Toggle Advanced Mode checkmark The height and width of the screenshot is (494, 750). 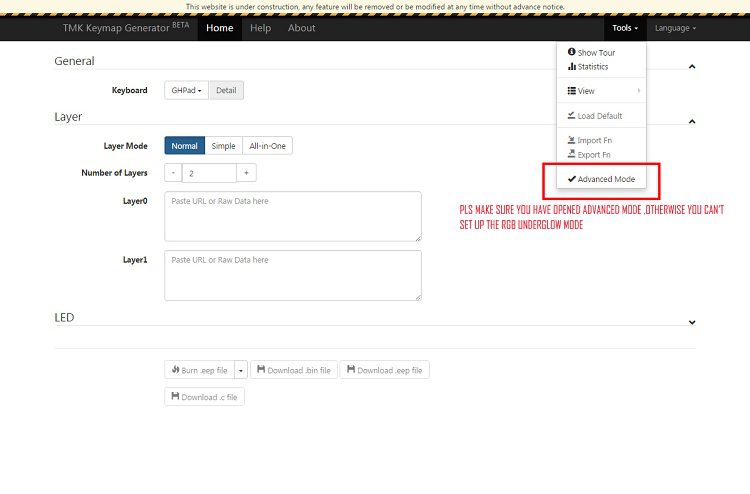(x=601, y=179)
